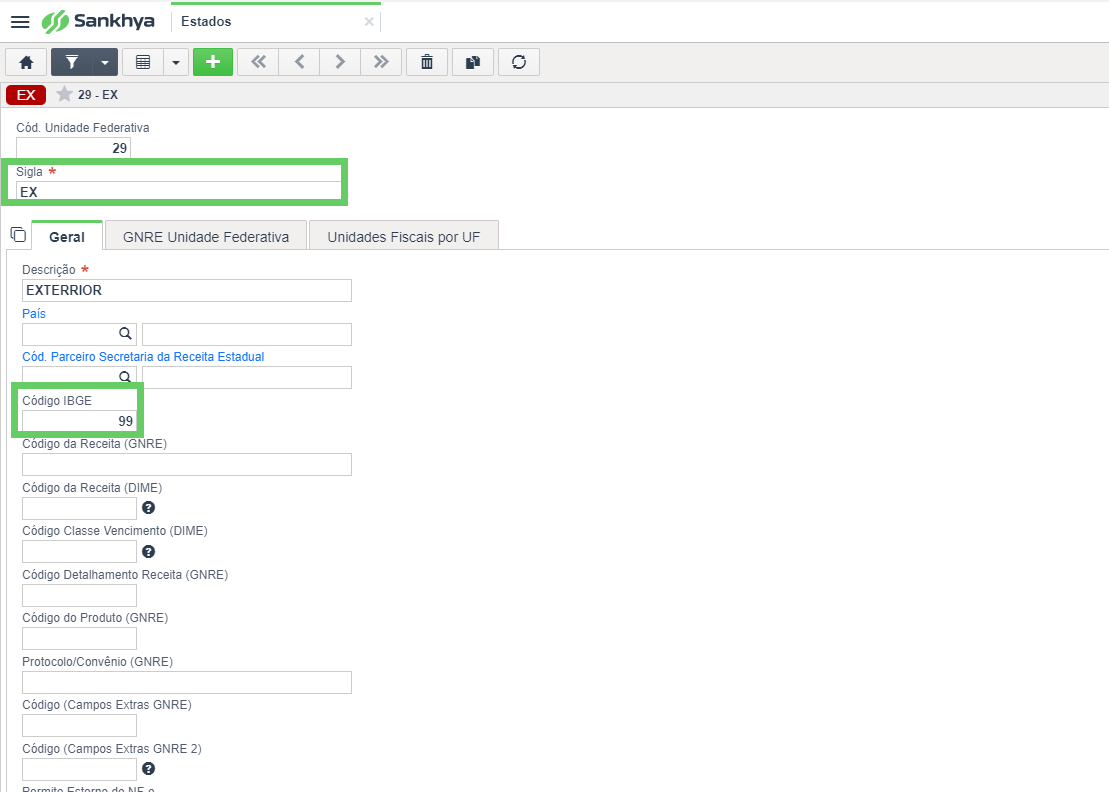
Task: Open the hamburger main menu
Action: pos(21,22)
